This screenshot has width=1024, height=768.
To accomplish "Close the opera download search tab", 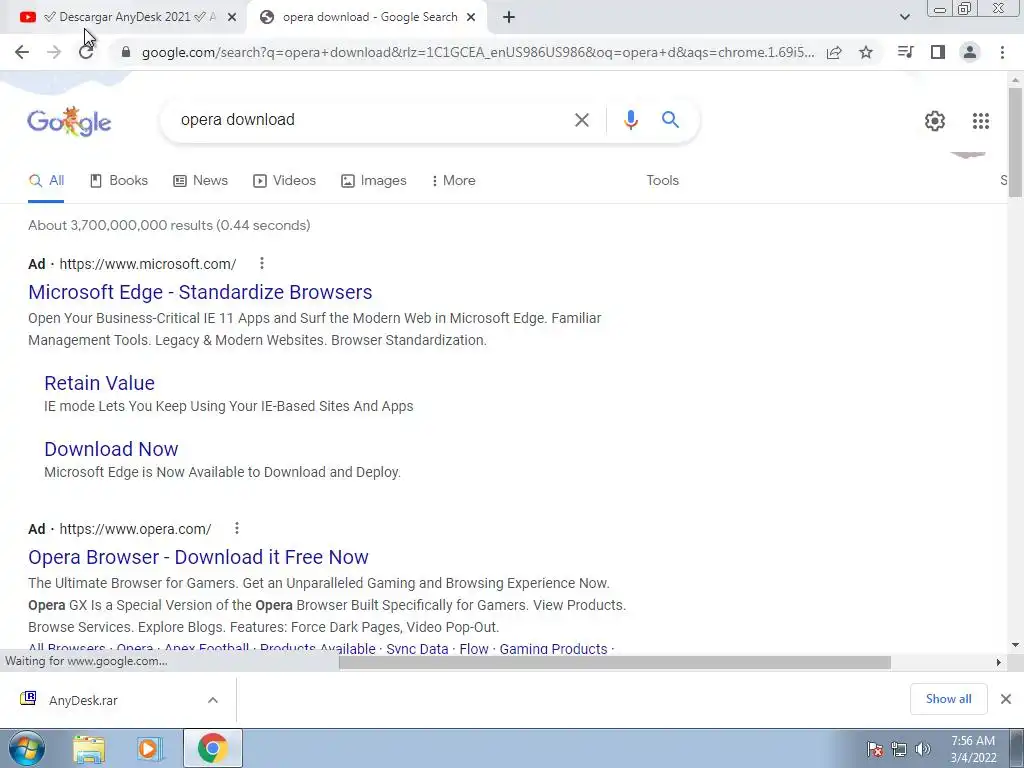I will [471, 18].
